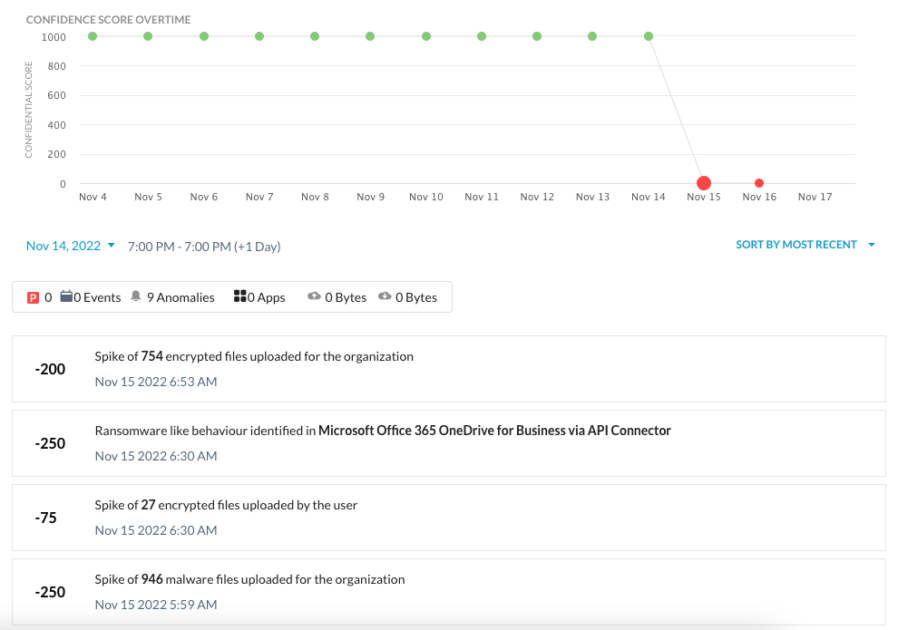
Task: Open the Ransomware like behaviour anomaly entry
Action: click(448, 443)
